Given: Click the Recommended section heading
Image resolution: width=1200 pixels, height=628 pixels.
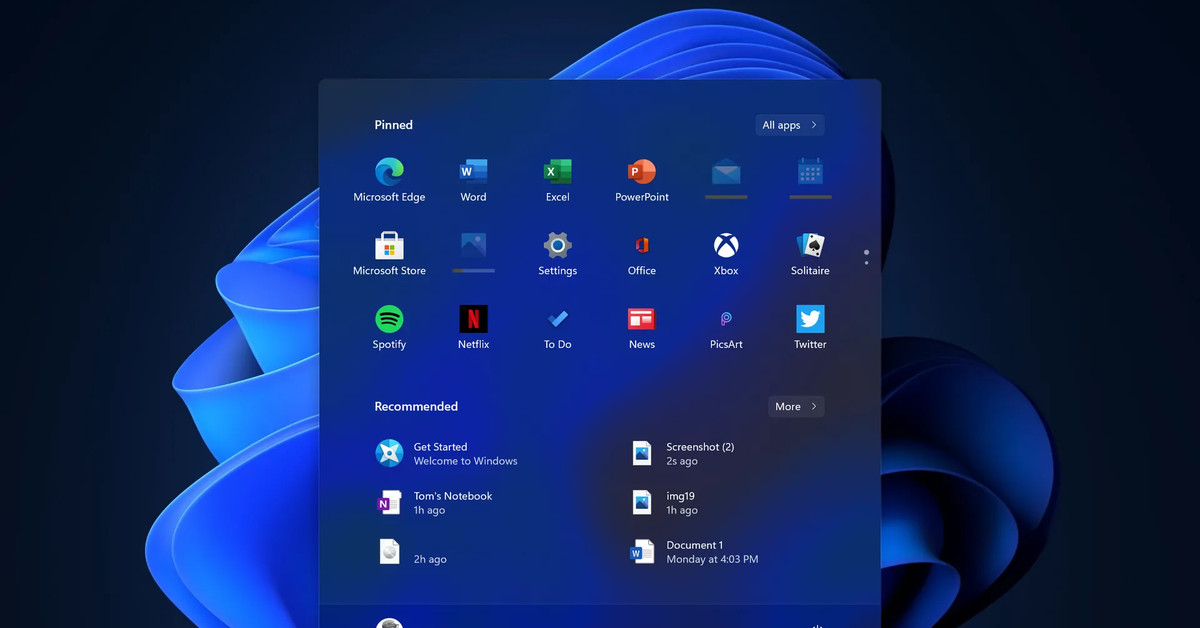Looking at the screenshot, I should tap(416, 406).
